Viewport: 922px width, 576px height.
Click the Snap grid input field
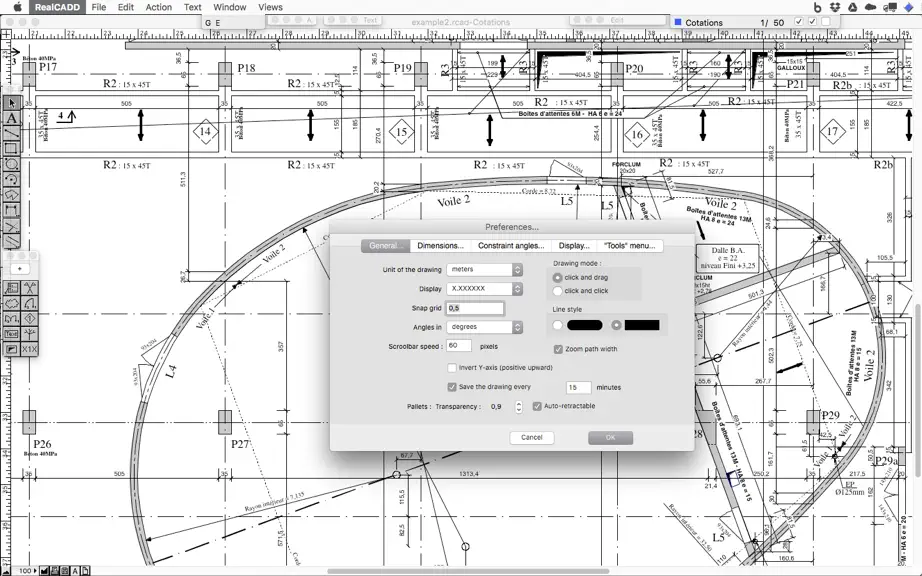[475, 308]
